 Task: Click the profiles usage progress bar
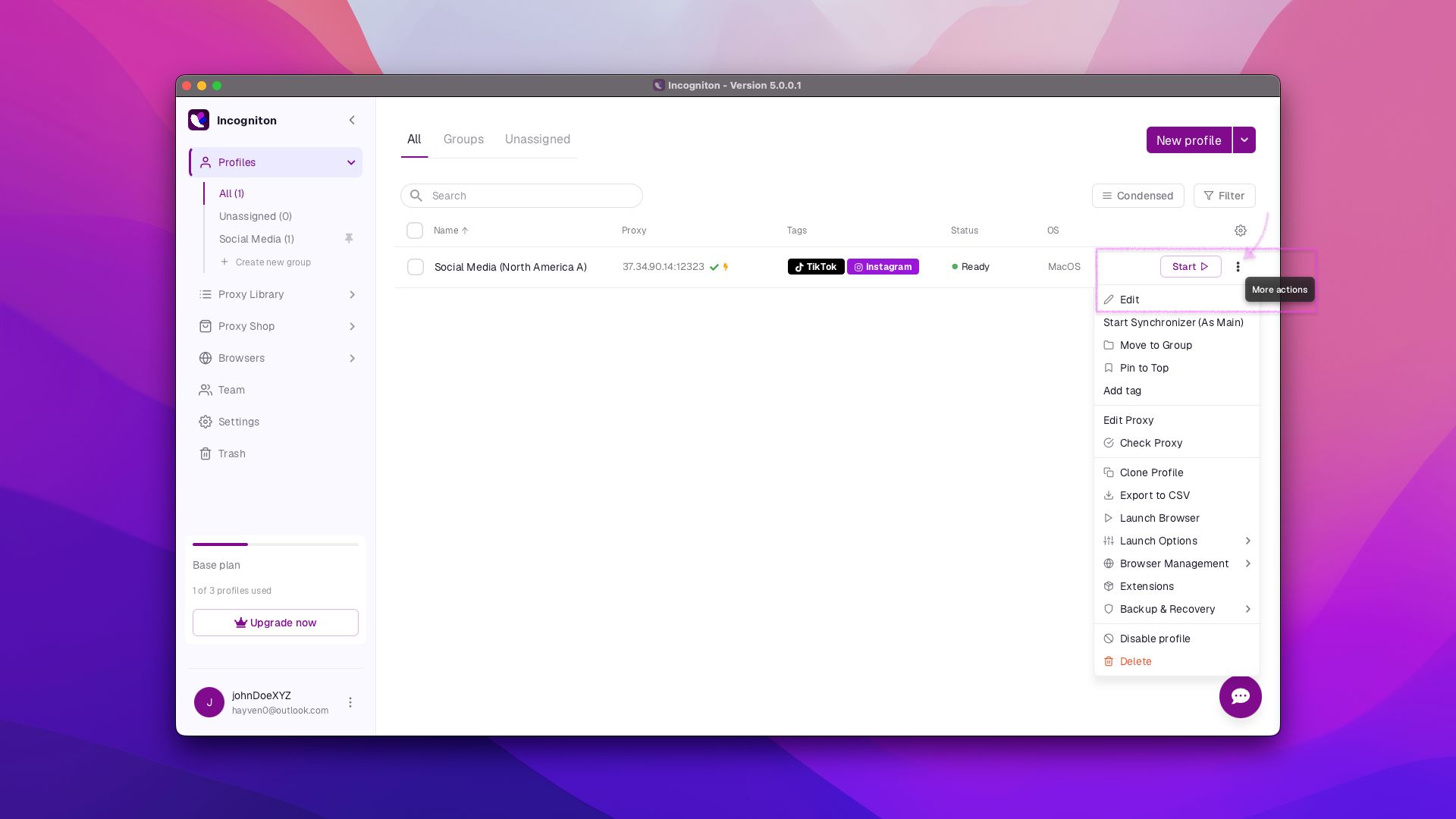pos(275,544)
